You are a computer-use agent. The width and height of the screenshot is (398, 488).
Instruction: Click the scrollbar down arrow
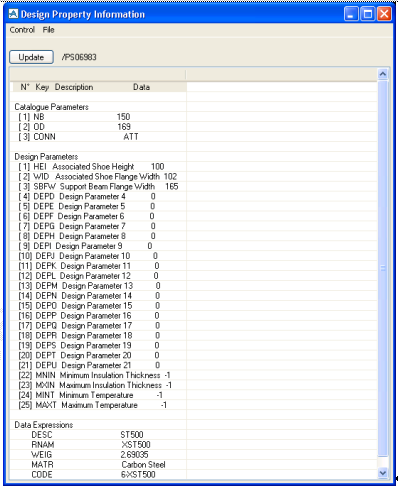point(383,472)
